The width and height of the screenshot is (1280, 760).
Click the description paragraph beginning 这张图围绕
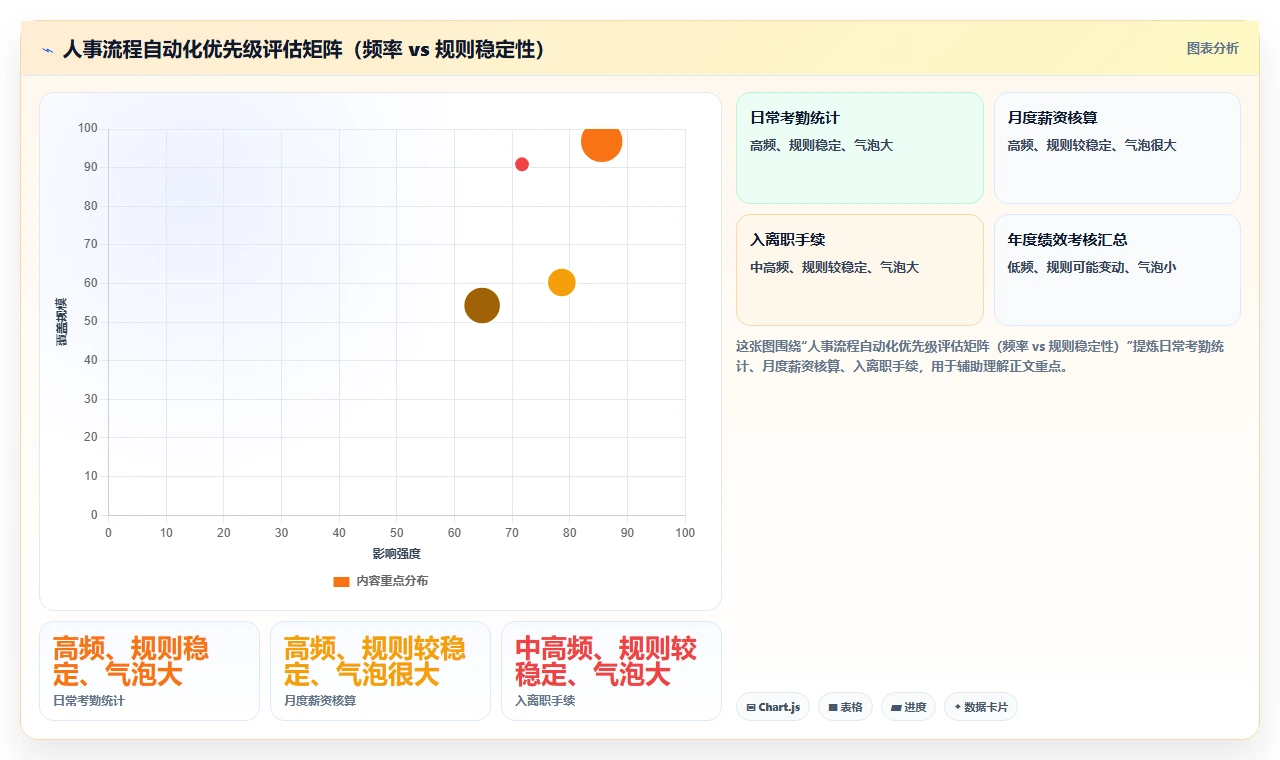pyautogui.click(x=980, y=356)
